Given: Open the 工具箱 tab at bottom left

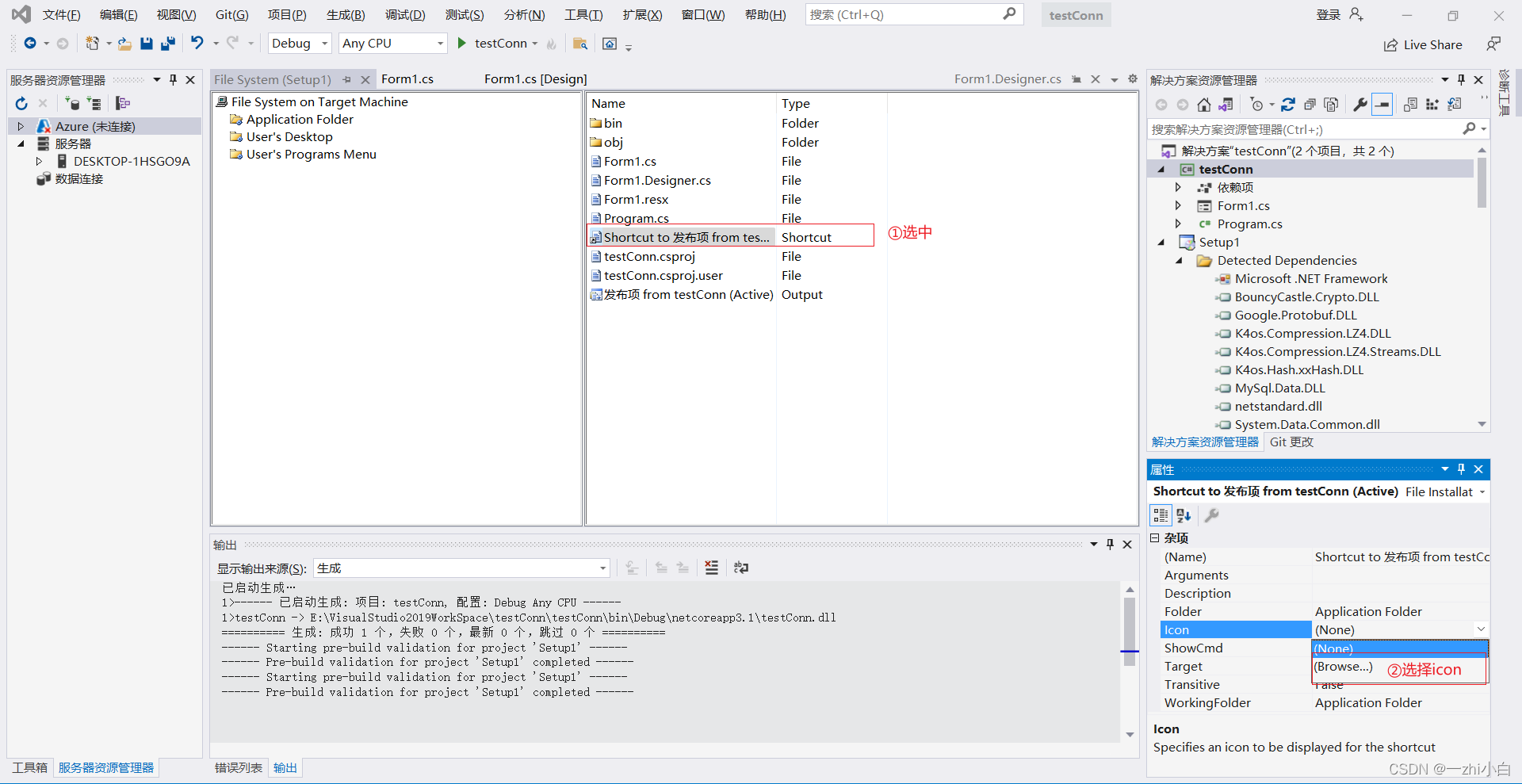Looking at the screenshot, I should [x=30, y=768].
